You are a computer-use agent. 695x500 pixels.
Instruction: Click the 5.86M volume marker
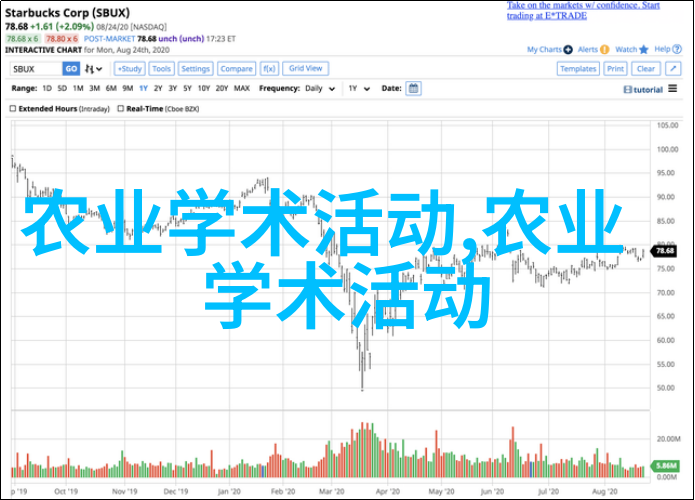665,465
